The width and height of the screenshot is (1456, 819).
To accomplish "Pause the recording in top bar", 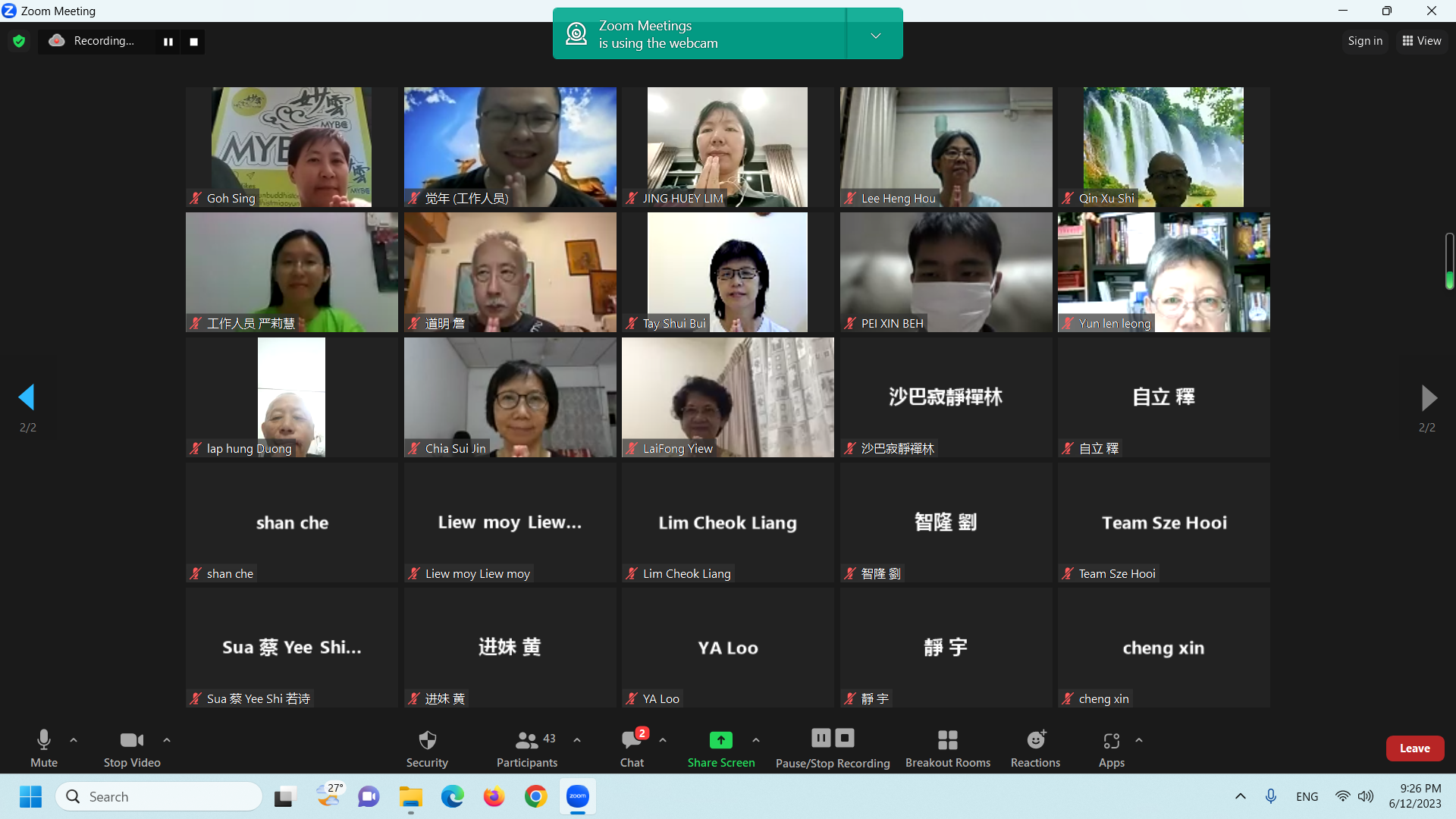I will [168, 42].
